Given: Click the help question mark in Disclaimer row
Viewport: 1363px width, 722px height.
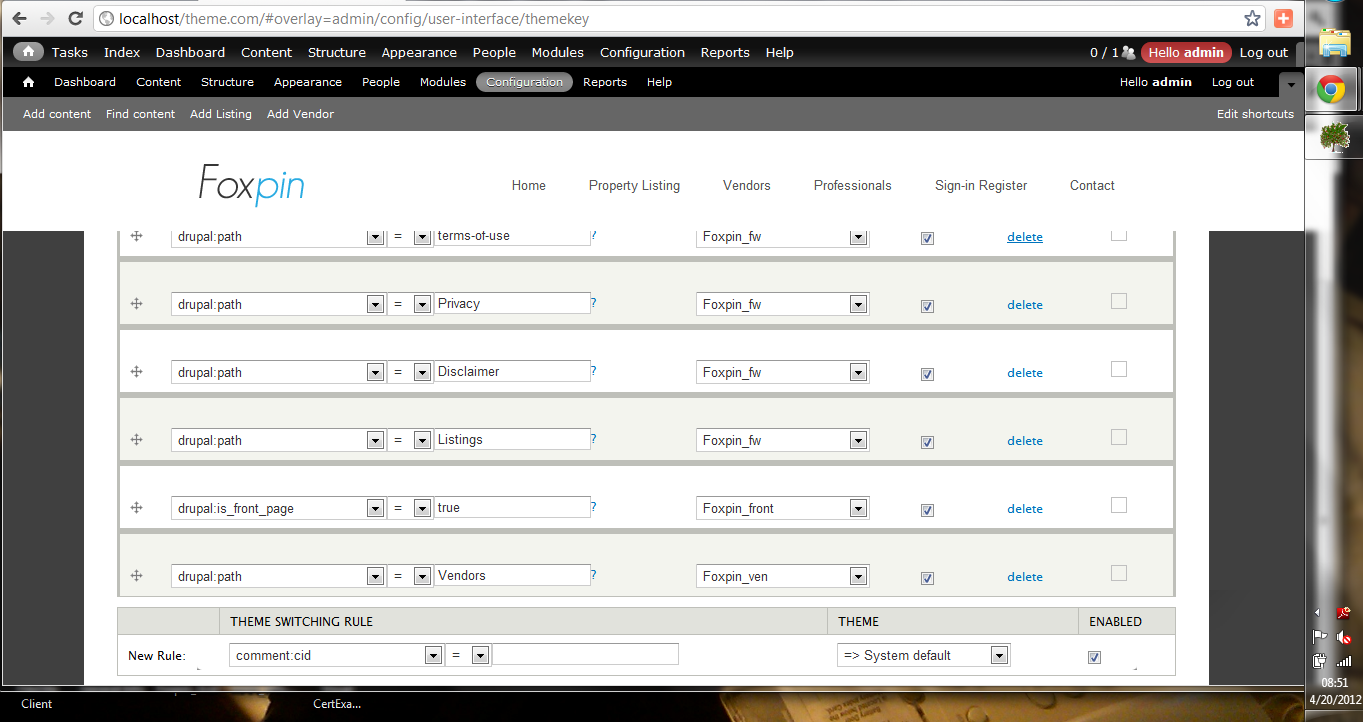Looking at the screenshot, I should 593,370.
